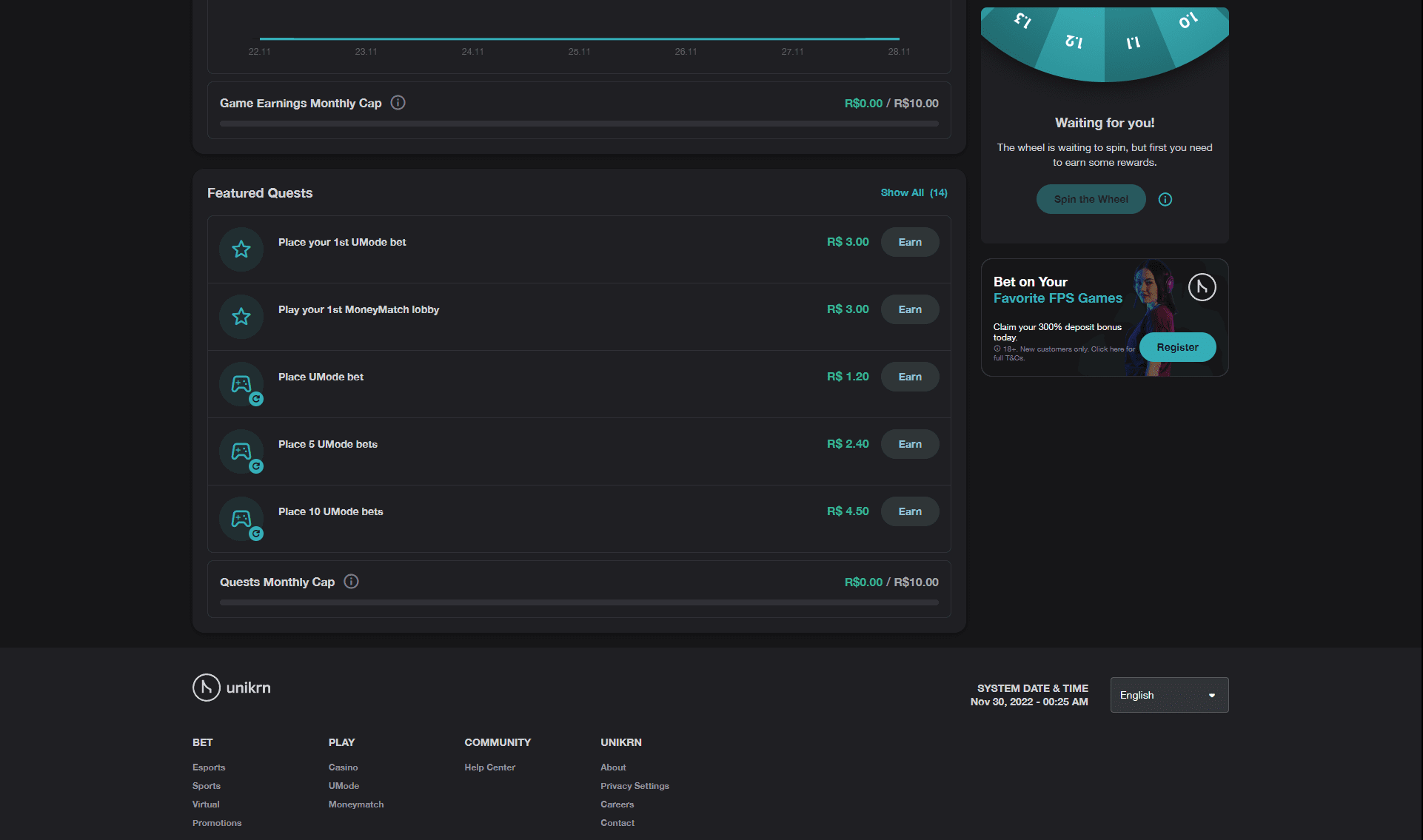Click star icon for MoneyMatch lobby quest
Screen dimensions: 1423x840
pos(241,317)
